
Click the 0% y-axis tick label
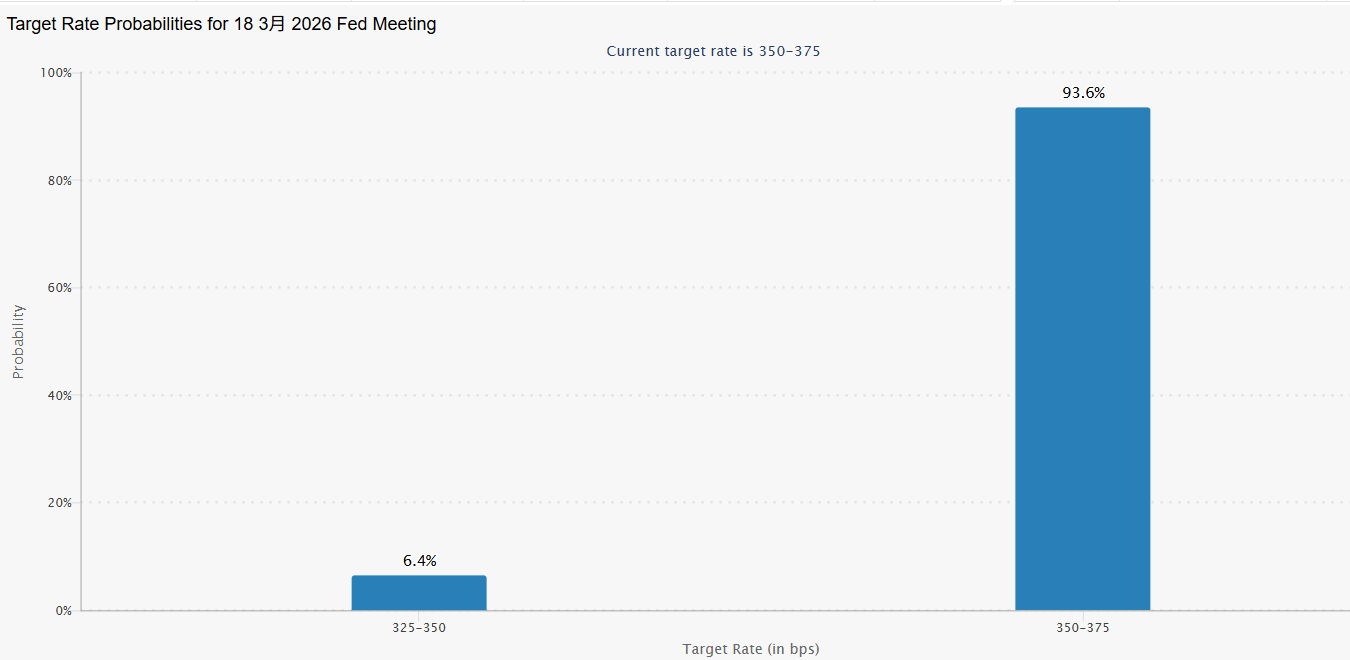point(61,610)
